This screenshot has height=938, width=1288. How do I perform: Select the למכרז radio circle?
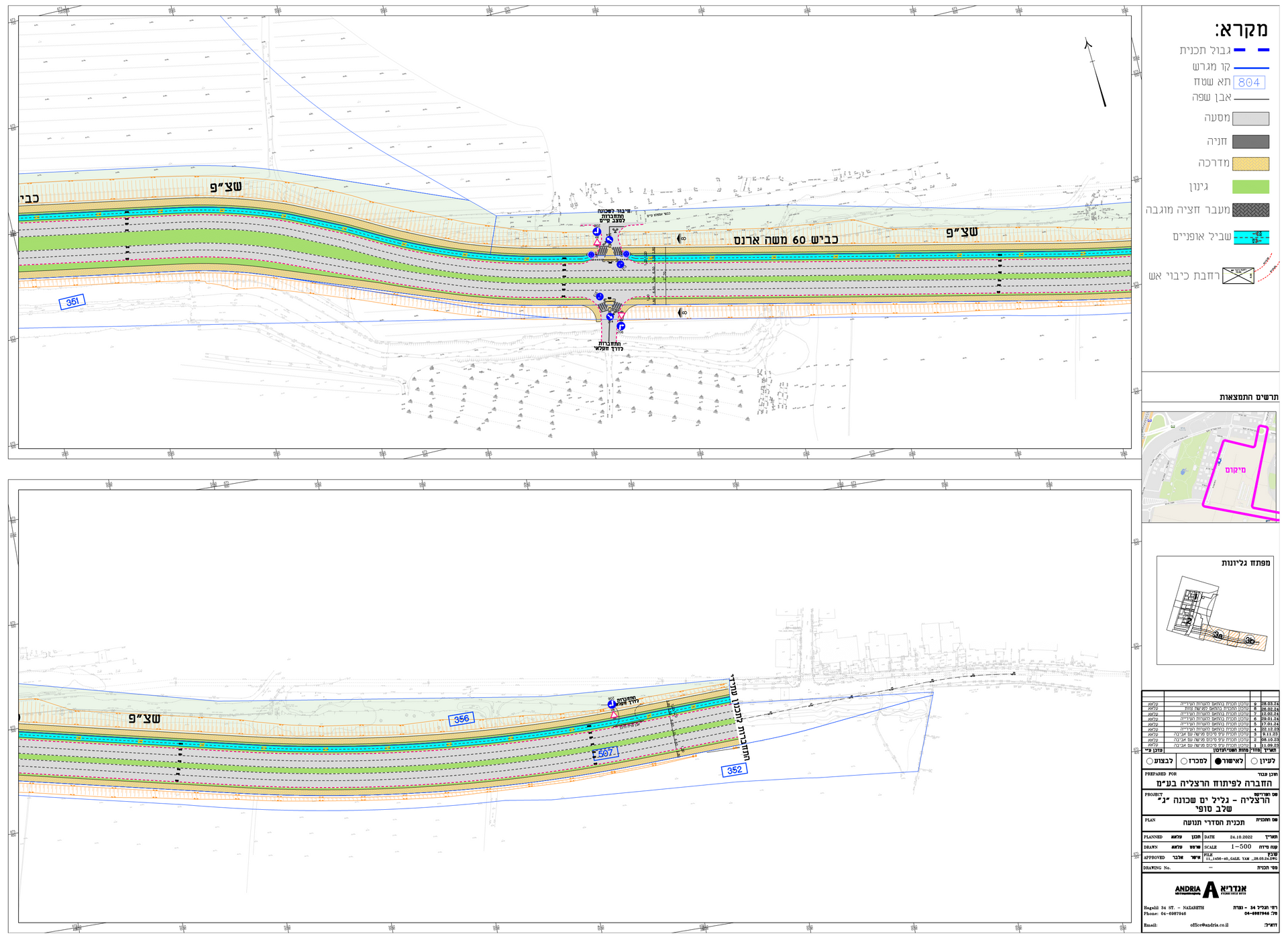pos(1183,762)
